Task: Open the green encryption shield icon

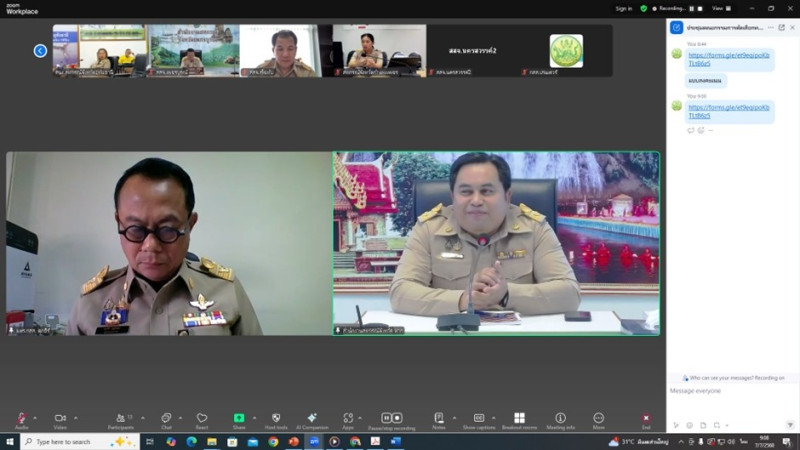Action: pos(643,8)
